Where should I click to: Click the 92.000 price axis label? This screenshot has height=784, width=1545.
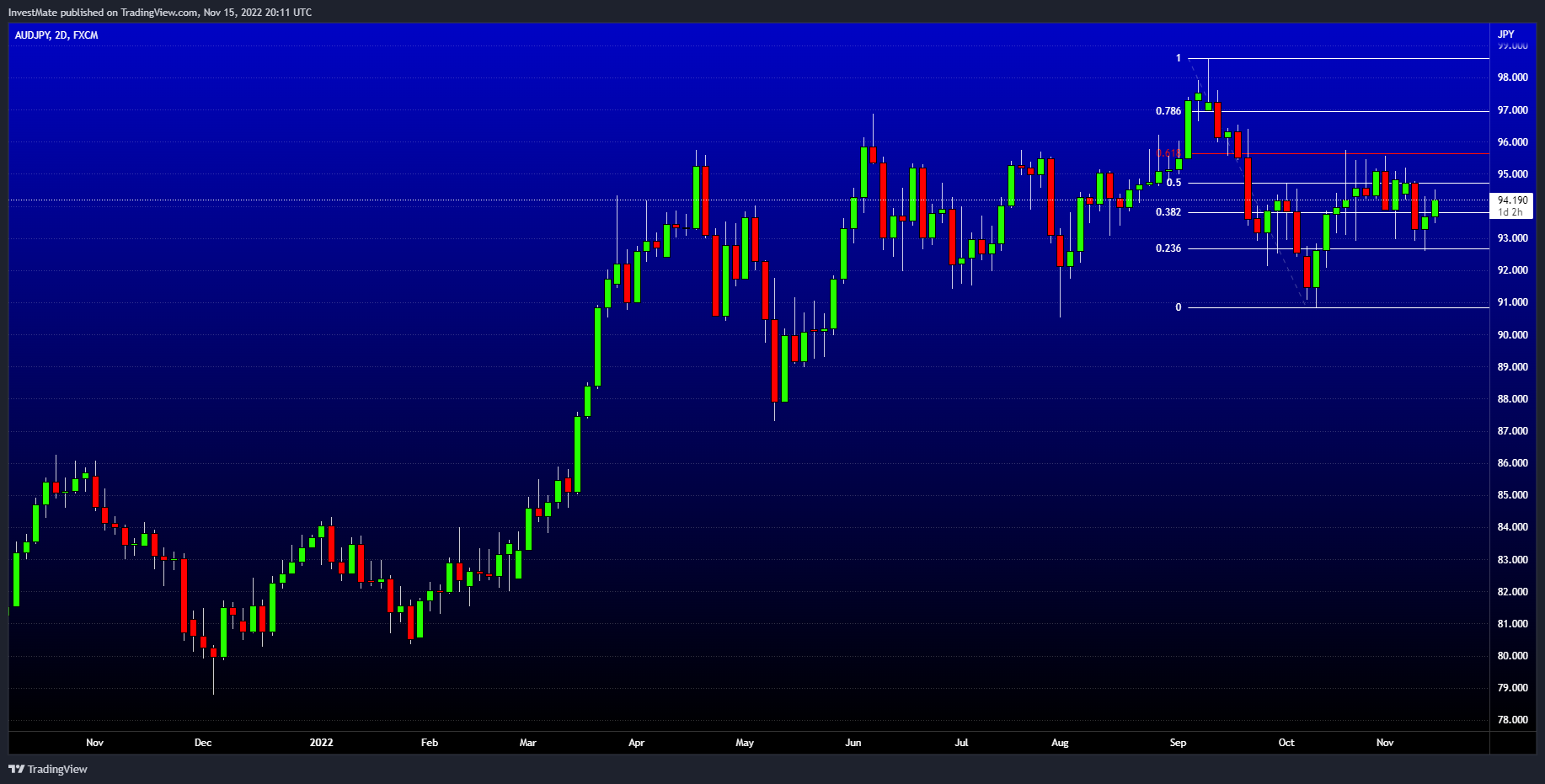1512,270
